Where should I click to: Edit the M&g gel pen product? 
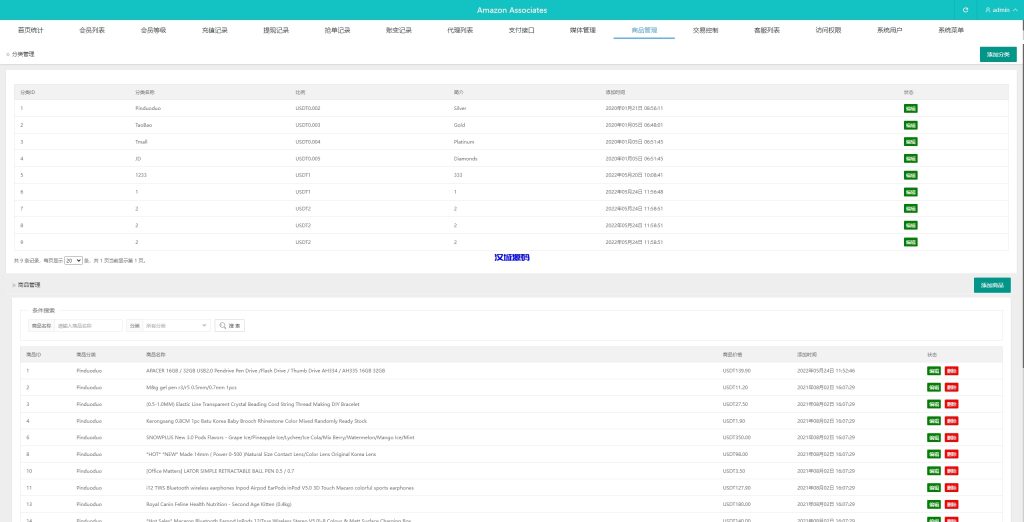[x=933, y=387]
